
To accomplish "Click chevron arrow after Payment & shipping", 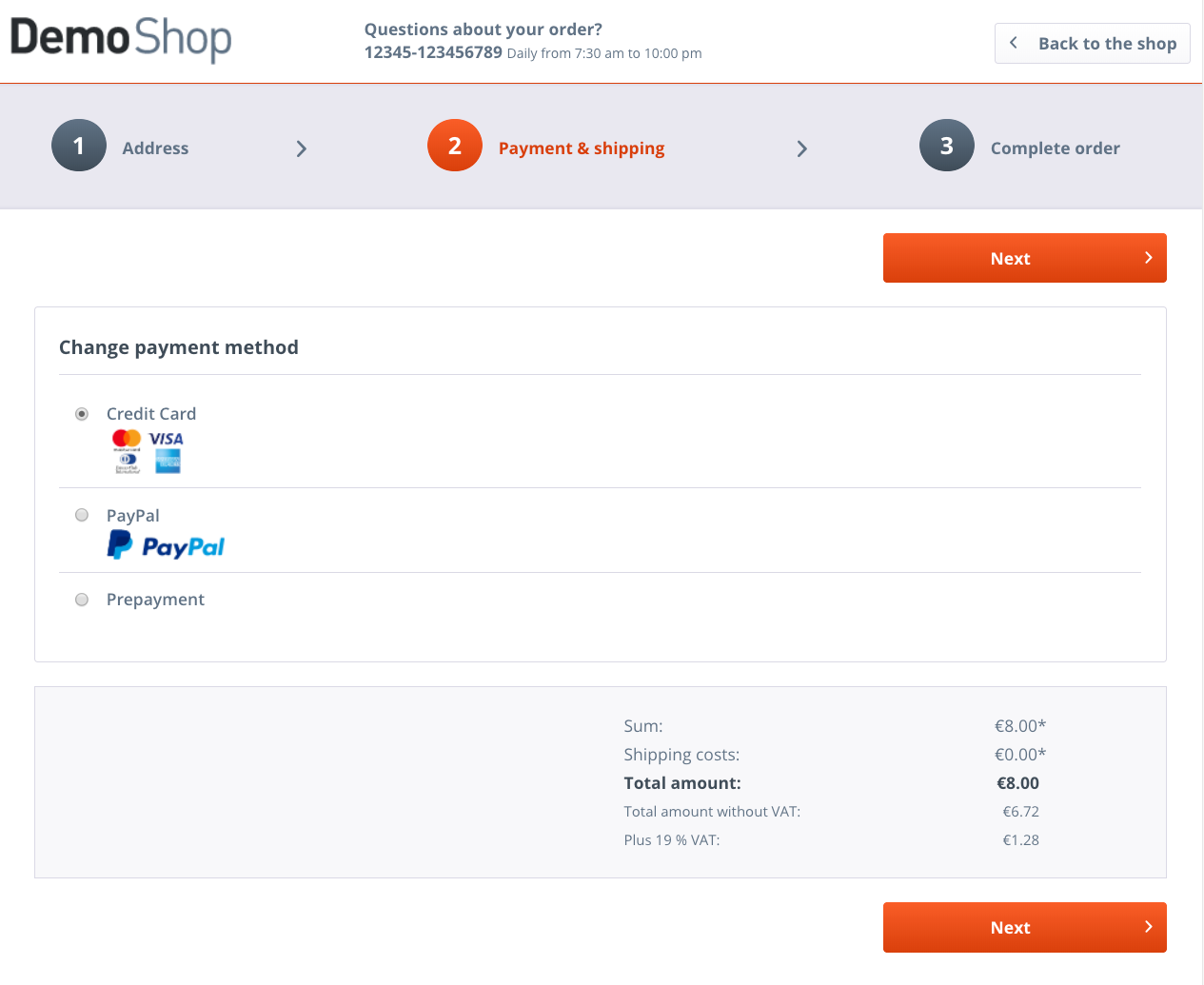I will pos(802,148).
